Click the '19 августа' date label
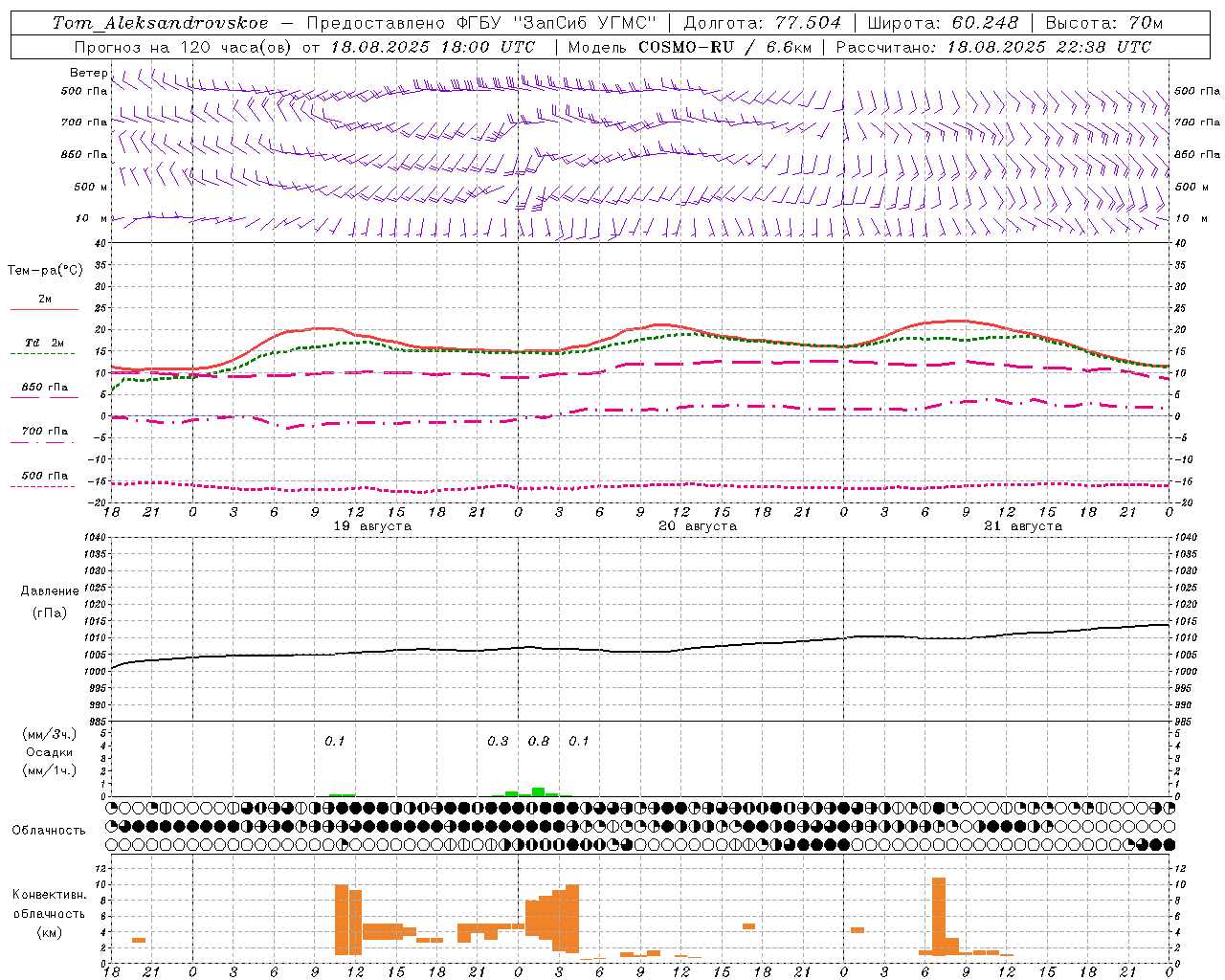The image size is (1225, 980). (x=372, y=526)
